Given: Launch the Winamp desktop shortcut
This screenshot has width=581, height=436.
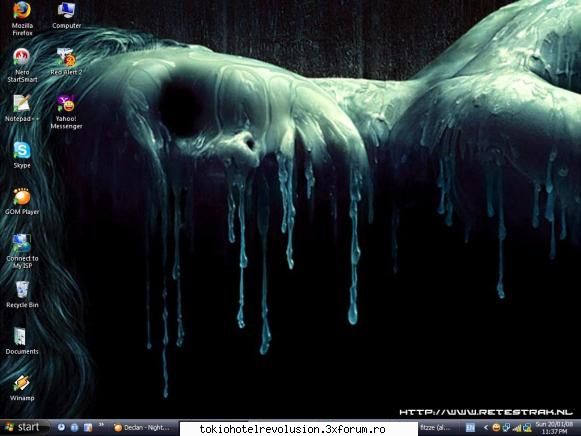Looking at the screenshot, I should (22, 388).
